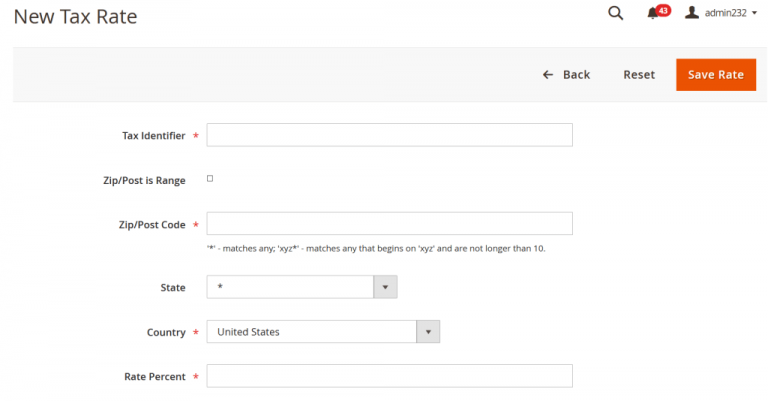Screen dimensions: 768x401
Task: Click the Zip/Post is Range label
Action: click(144, 181)
